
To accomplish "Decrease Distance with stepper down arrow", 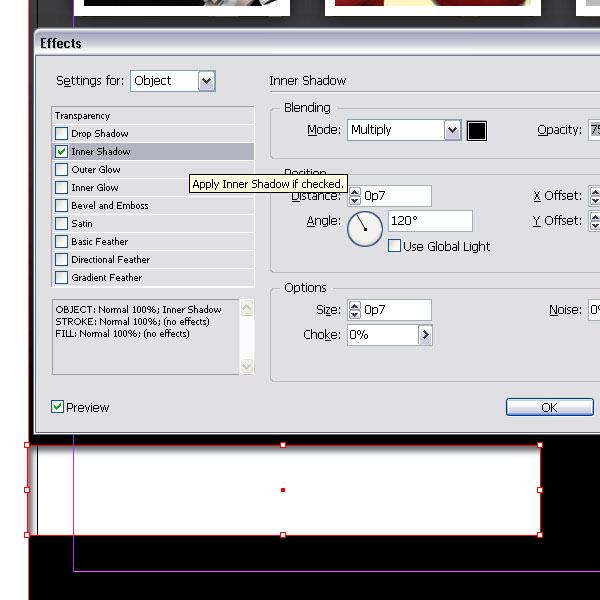I will pos(355,201).
